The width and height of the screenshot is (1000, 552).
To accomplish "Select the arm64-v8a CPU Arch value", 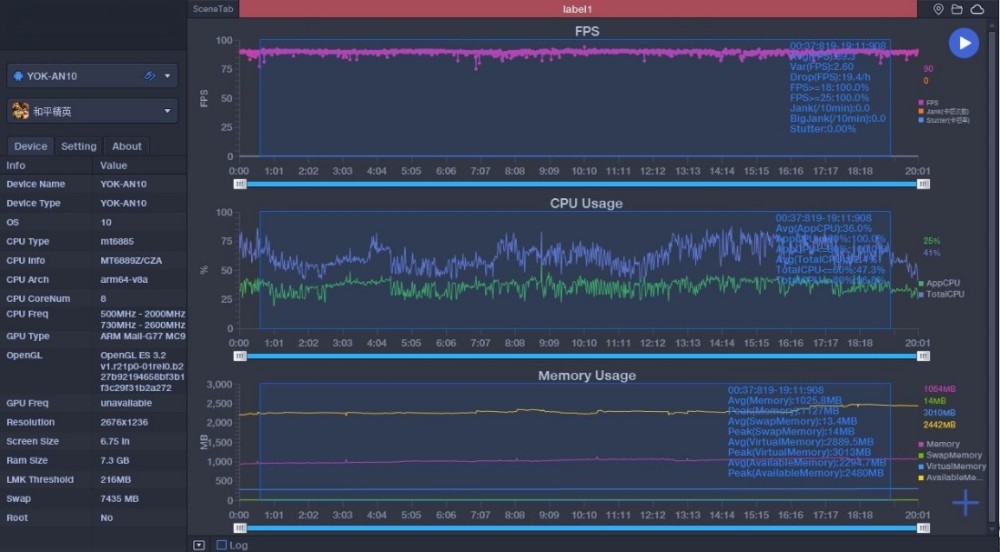I will [124, 280].
